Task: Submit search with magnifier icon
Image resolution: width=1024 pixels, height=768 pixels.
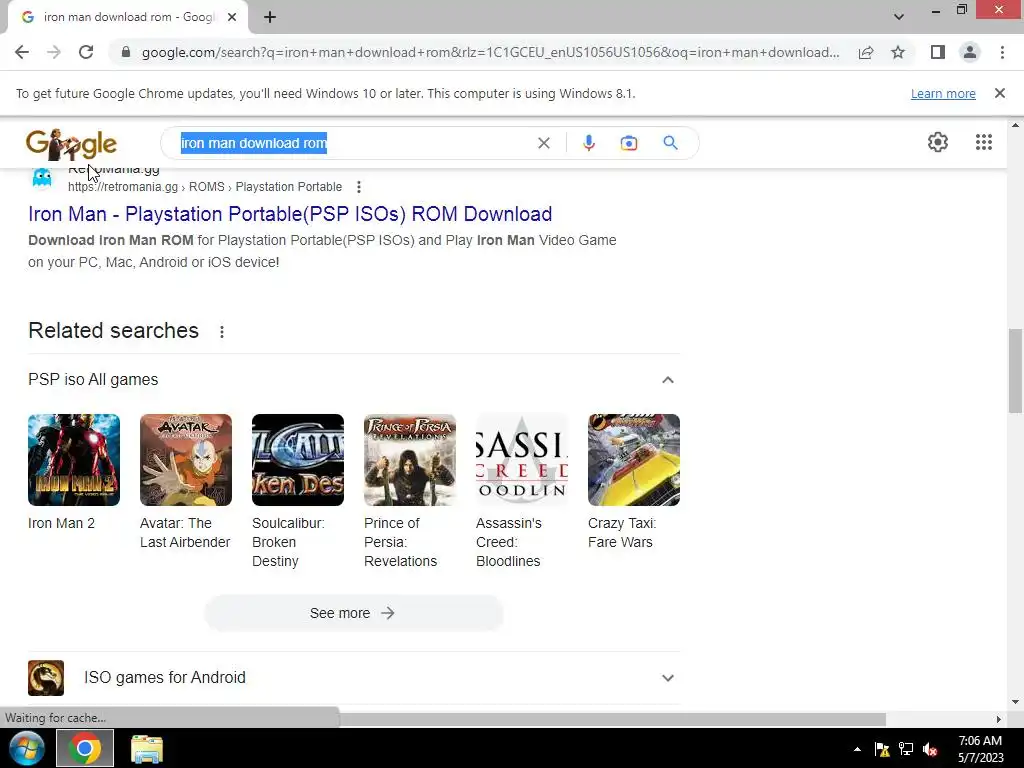Action: pos(670,143)
